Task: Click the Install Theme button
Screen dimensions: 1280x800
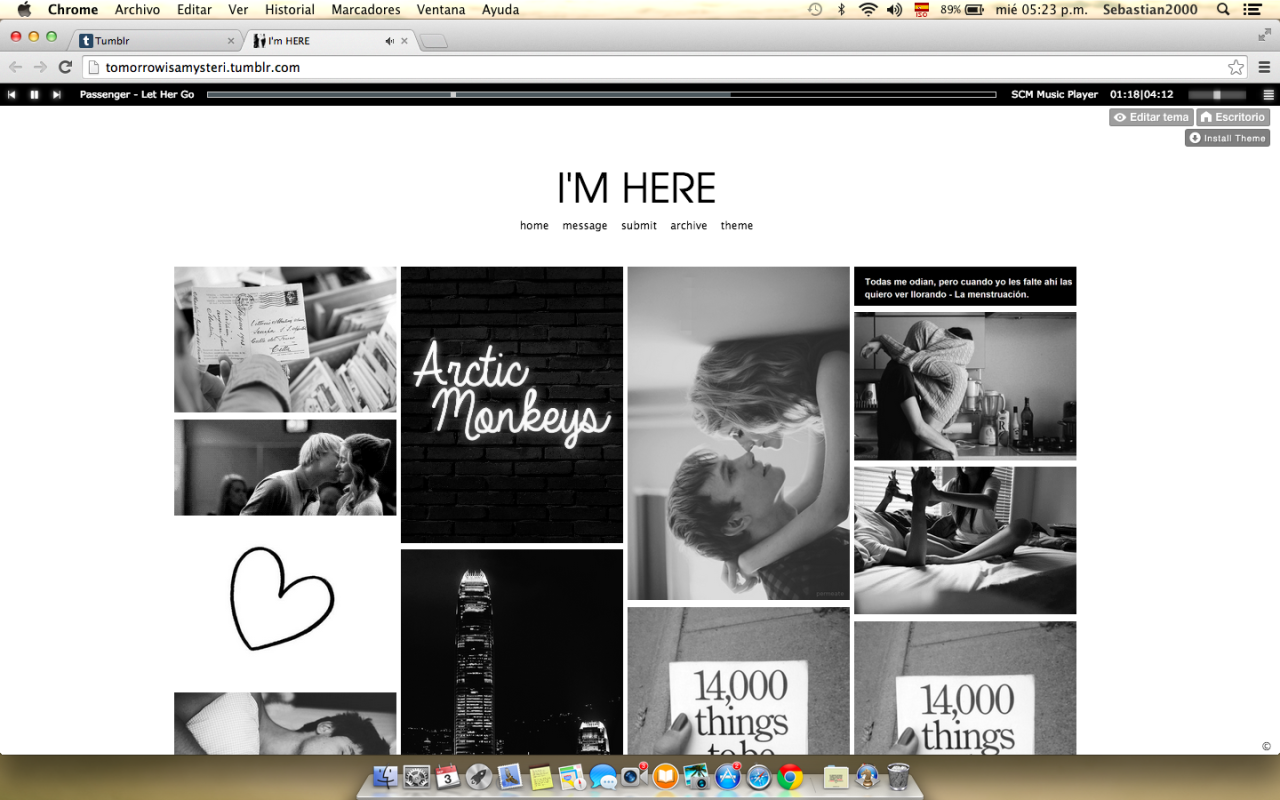Action: (1227, 138)
